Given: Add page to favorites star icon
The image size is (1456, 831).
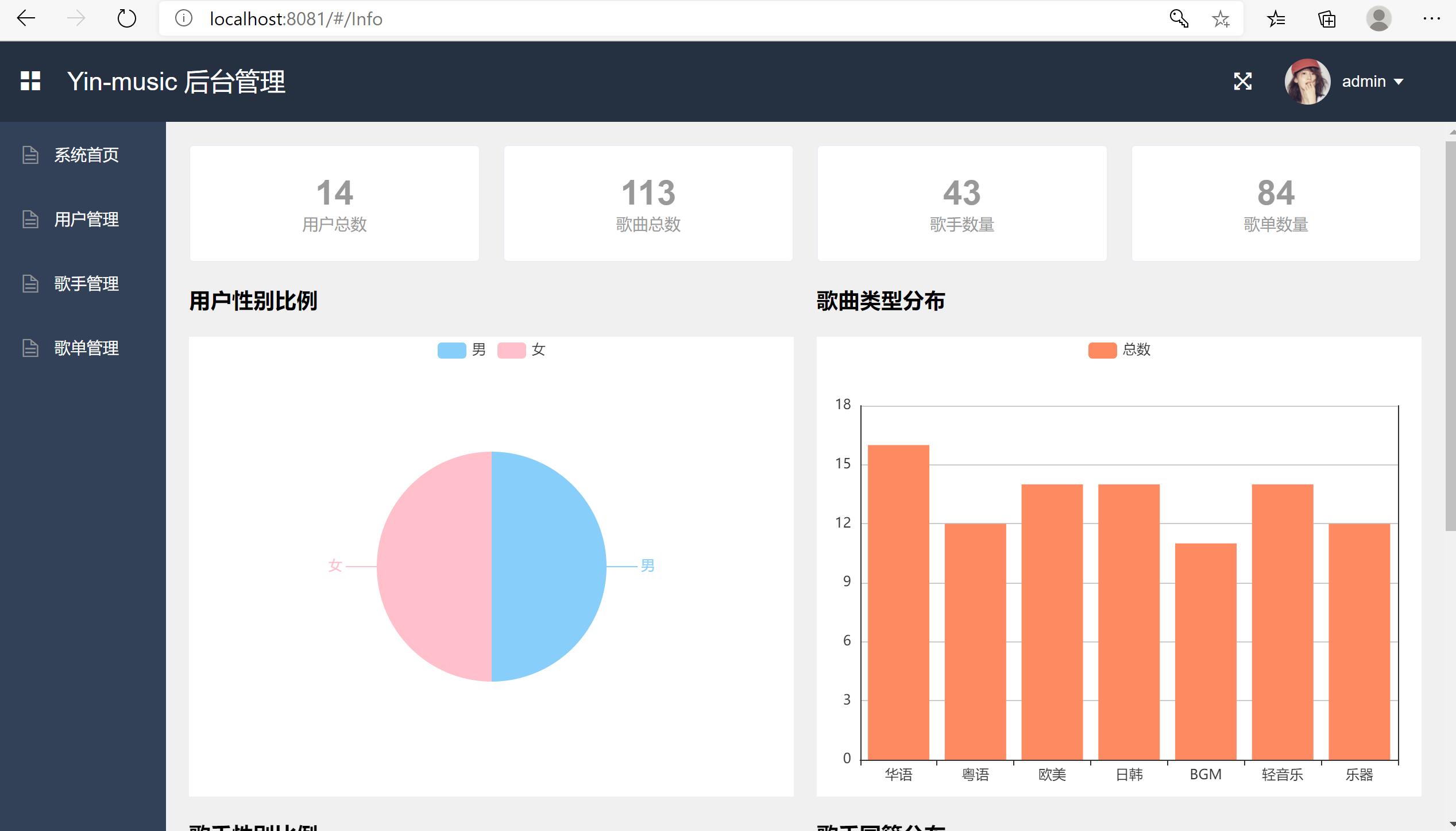Looking at the screenshot, I should 1221,19.
